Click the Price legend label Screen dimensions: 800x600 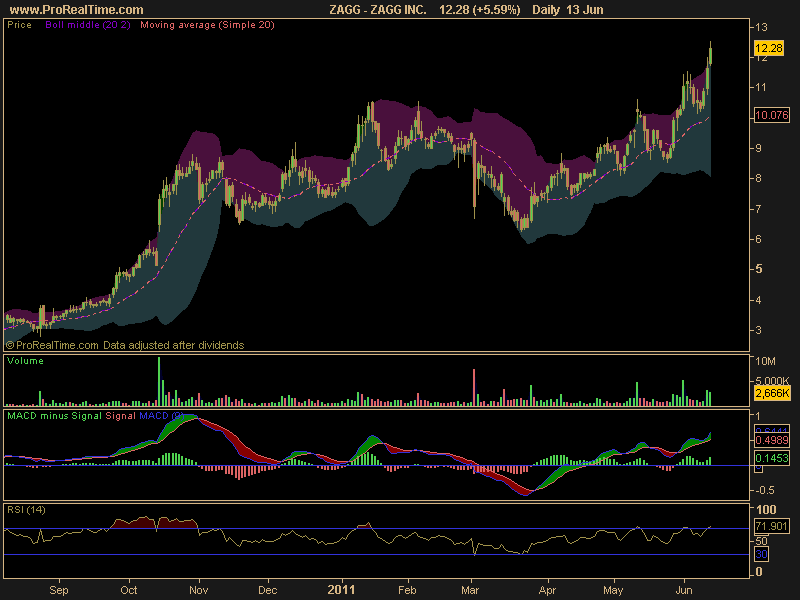click(x=19, y=24)
